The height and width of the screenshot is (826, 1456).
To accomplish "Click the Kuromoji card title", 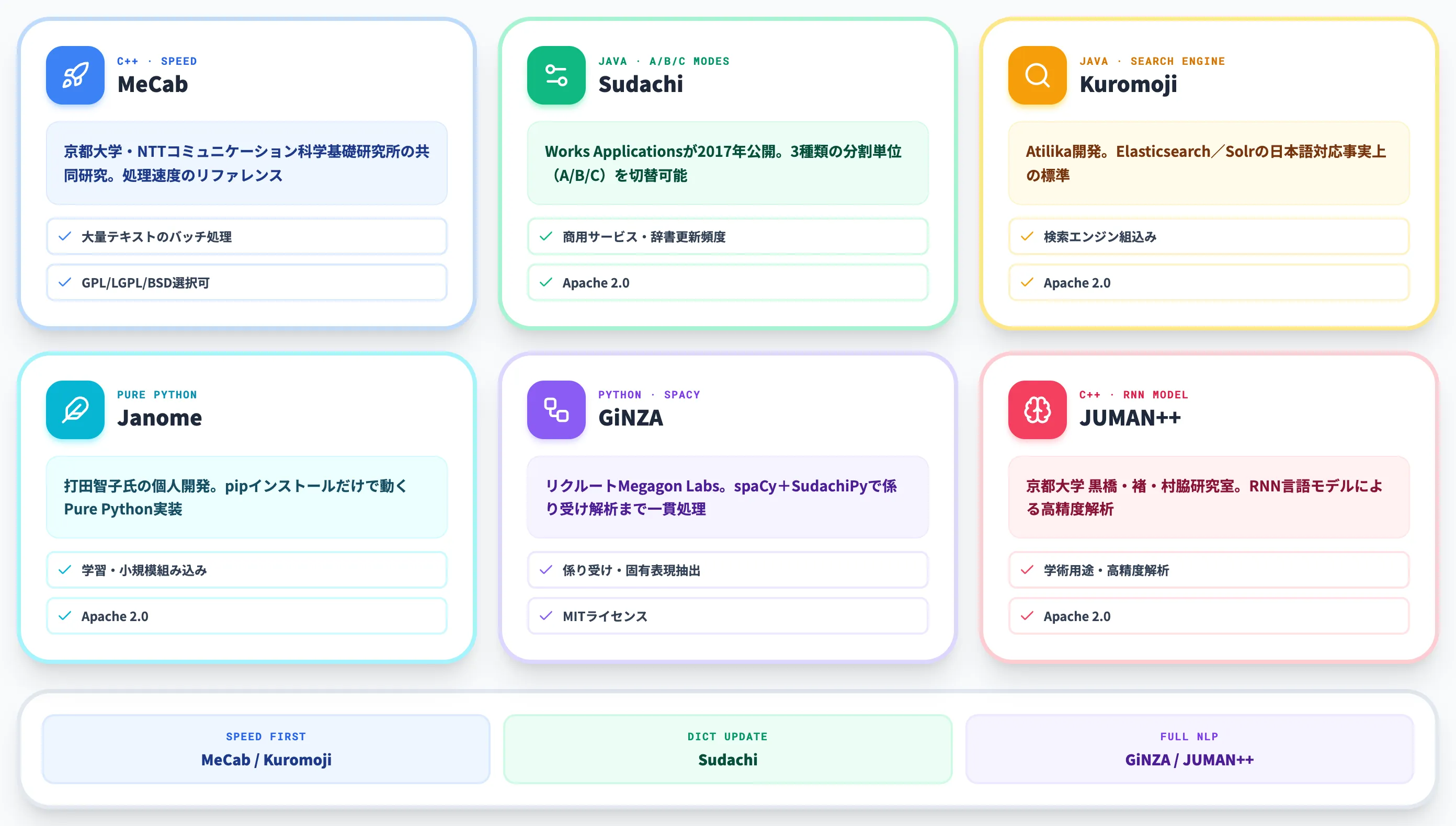I will [1128, 85].
